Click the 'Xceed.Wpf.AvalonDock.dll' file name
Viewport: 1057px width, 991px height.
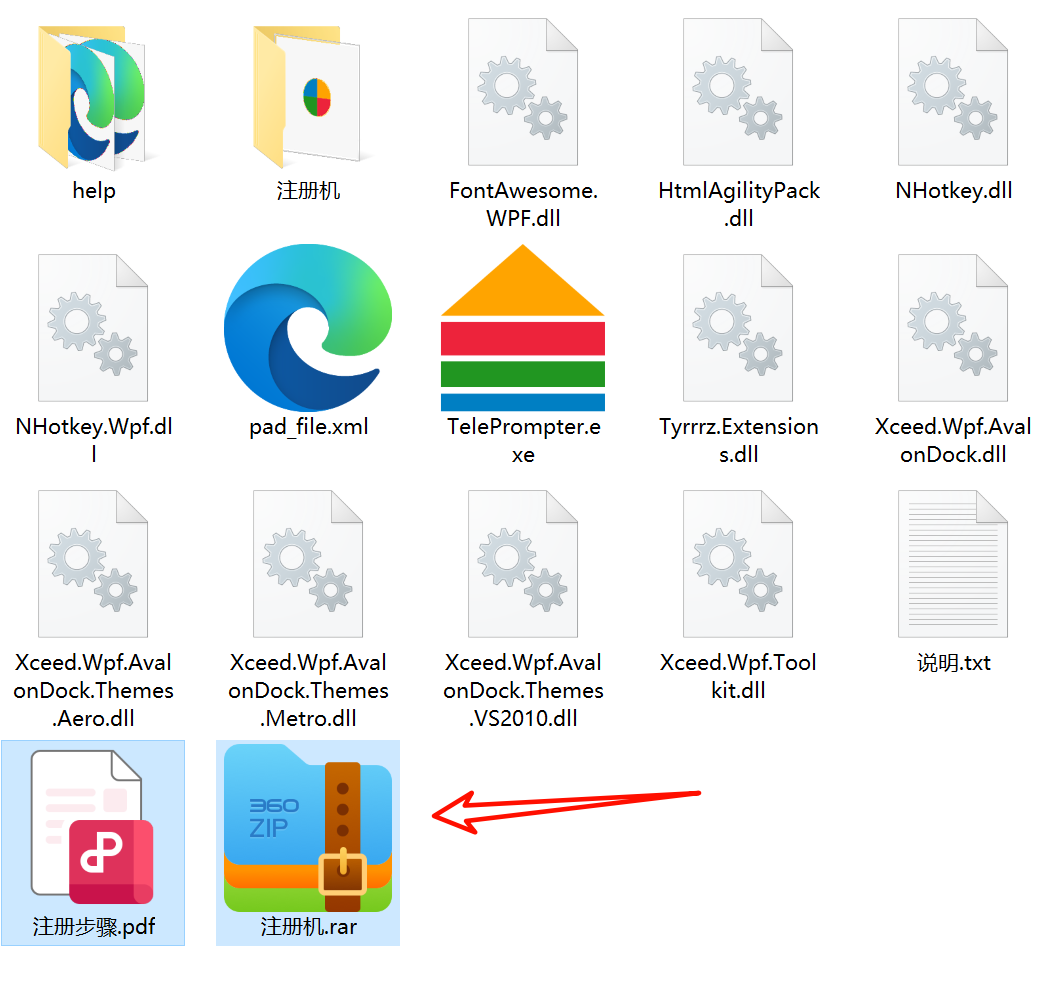(x=953, y=440)
